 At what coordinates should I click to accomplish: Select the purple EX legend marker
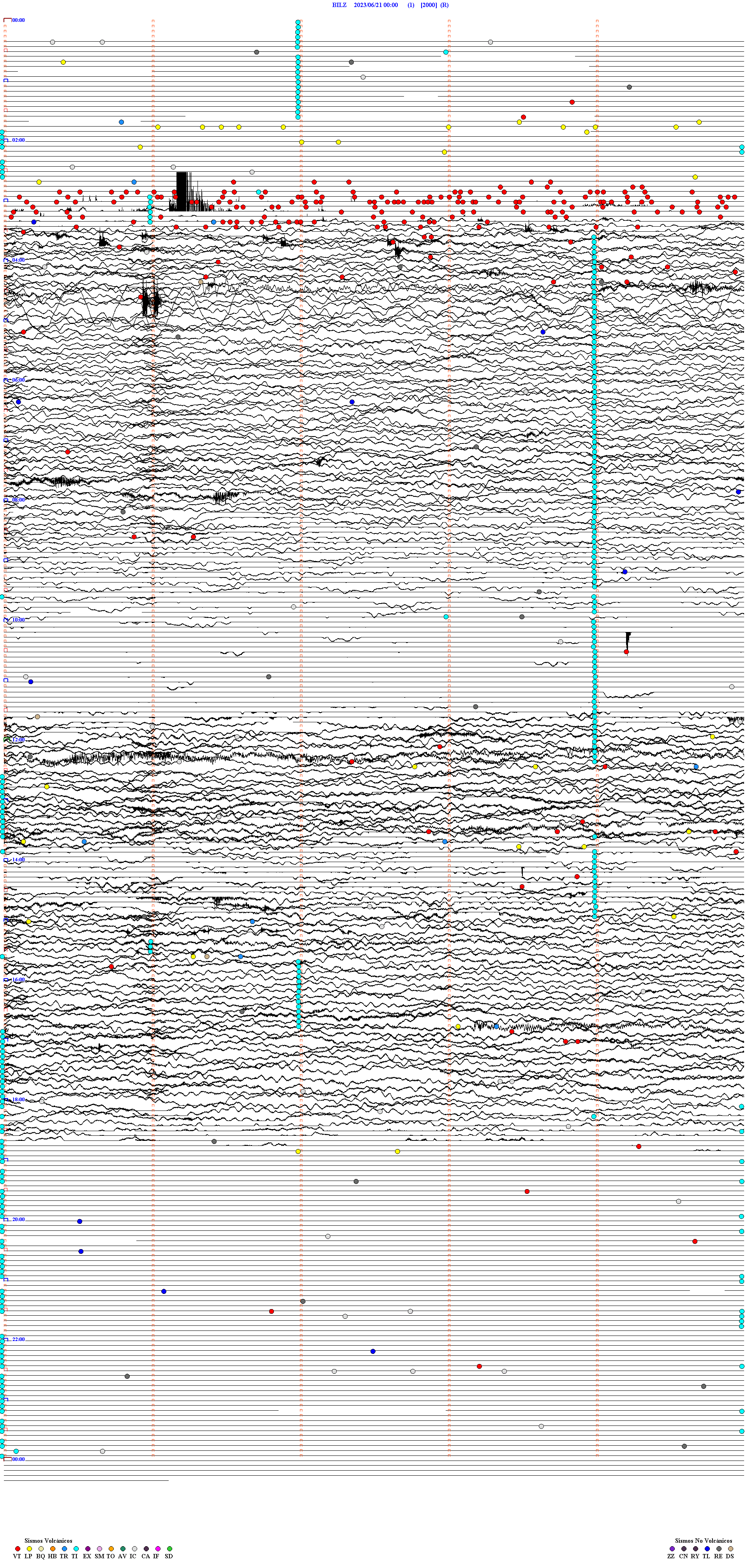click(x=88, y=1549)
